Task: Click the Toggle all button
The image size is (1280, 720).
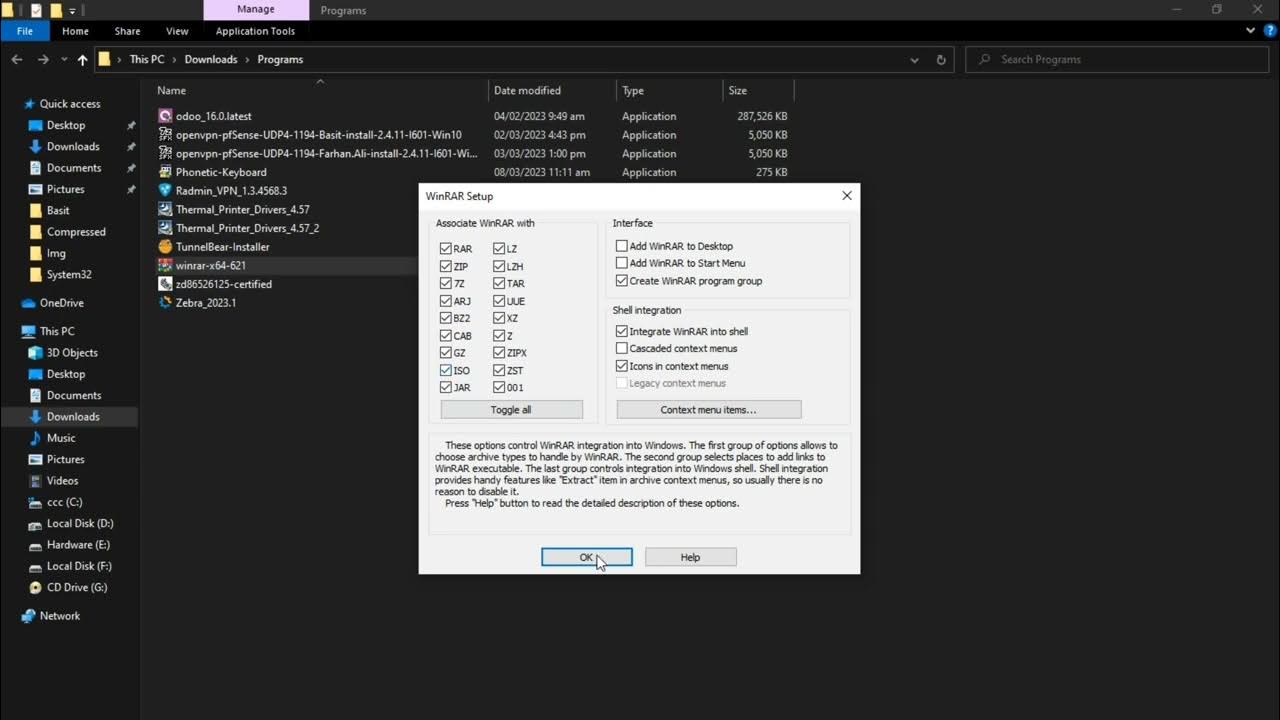Action: click(x=511, y=410)
